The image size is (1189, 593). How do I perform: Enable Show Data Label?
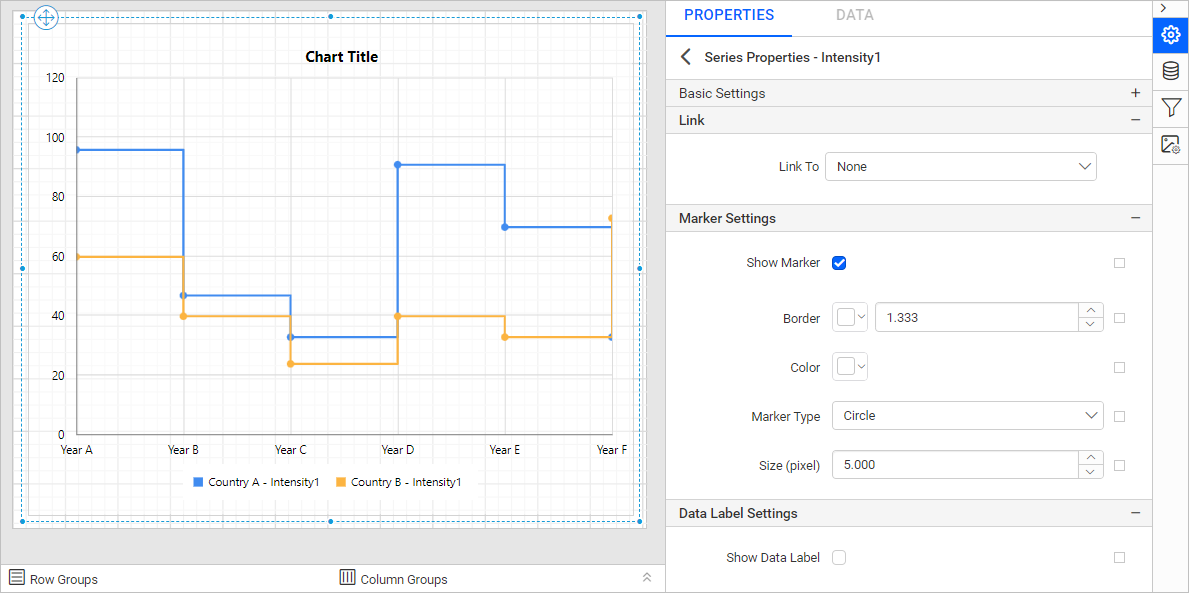(x=839, y=558)
